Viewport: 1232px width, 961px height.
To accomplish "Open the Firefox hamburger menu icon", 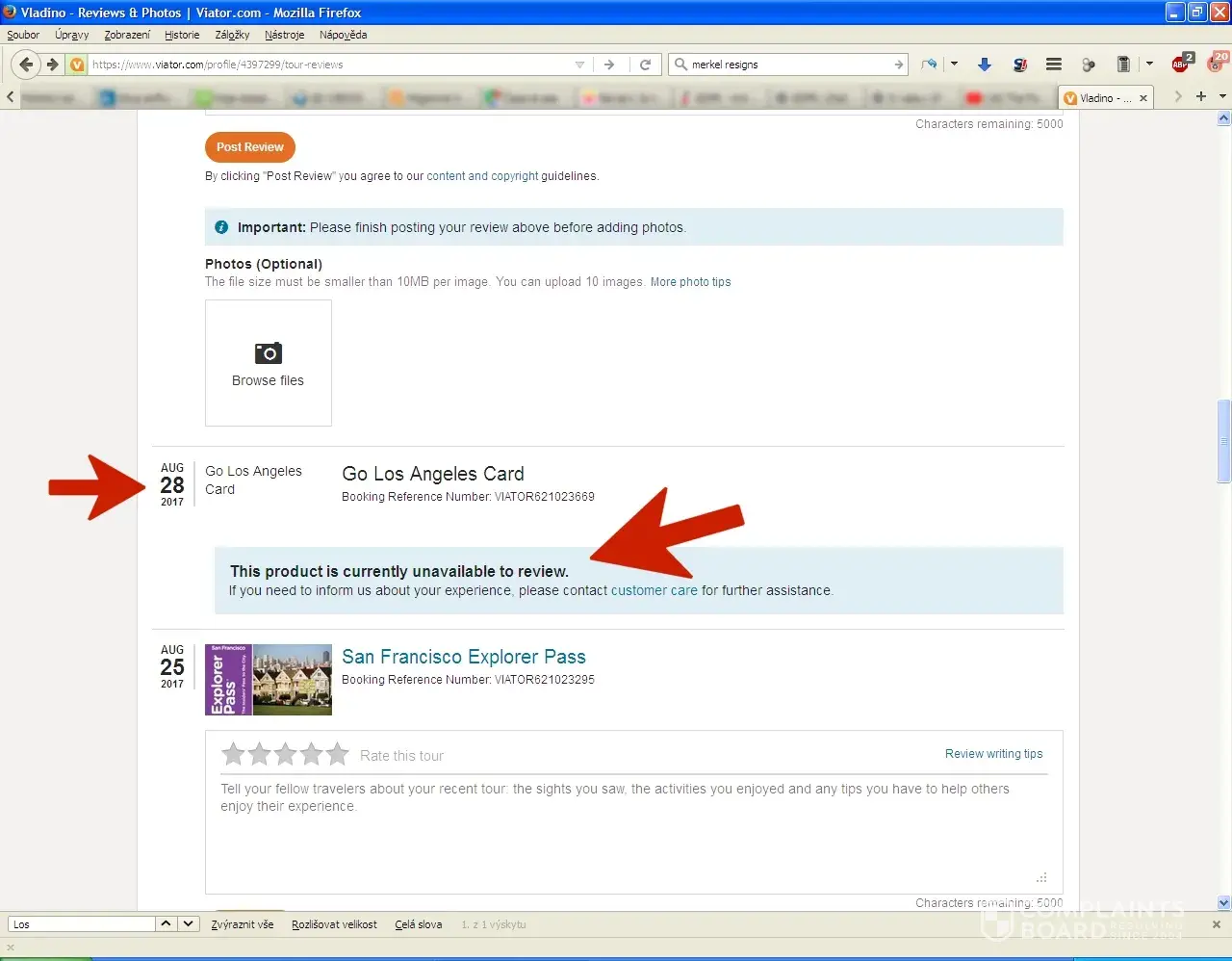I will 1054,65.
